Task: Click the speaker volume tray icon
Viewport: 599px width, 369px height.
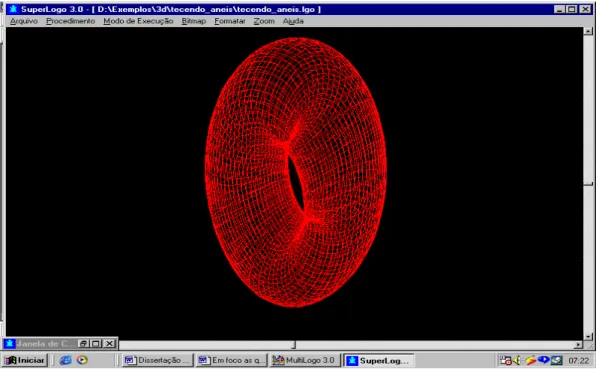Action: 517,360
